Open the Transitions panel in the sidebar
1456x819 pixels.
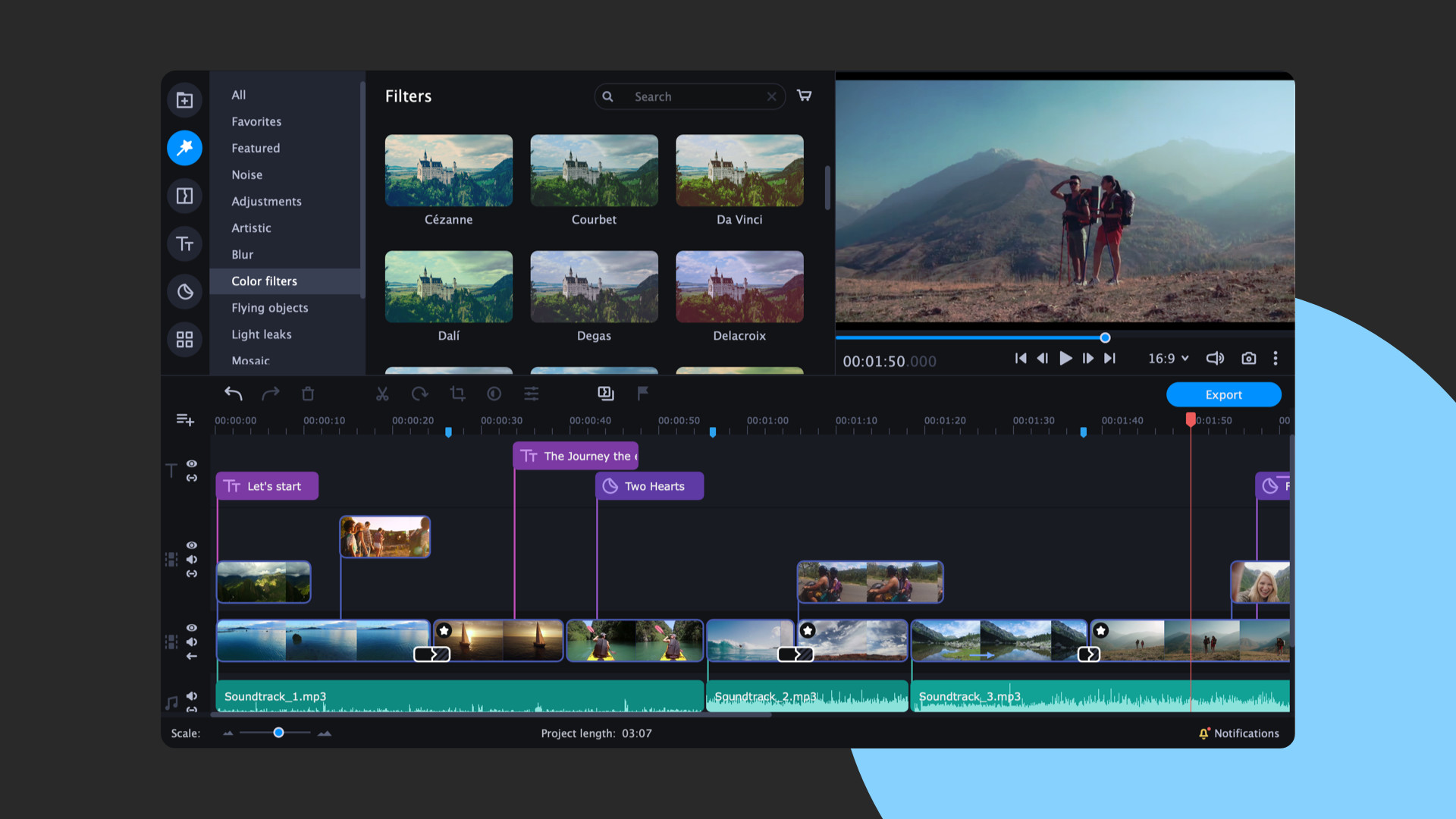coord(184,196)
